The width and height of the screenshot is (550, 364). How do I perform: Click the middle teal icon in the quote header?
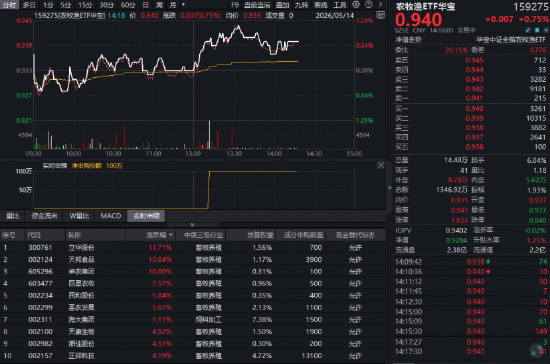[537, 30]
